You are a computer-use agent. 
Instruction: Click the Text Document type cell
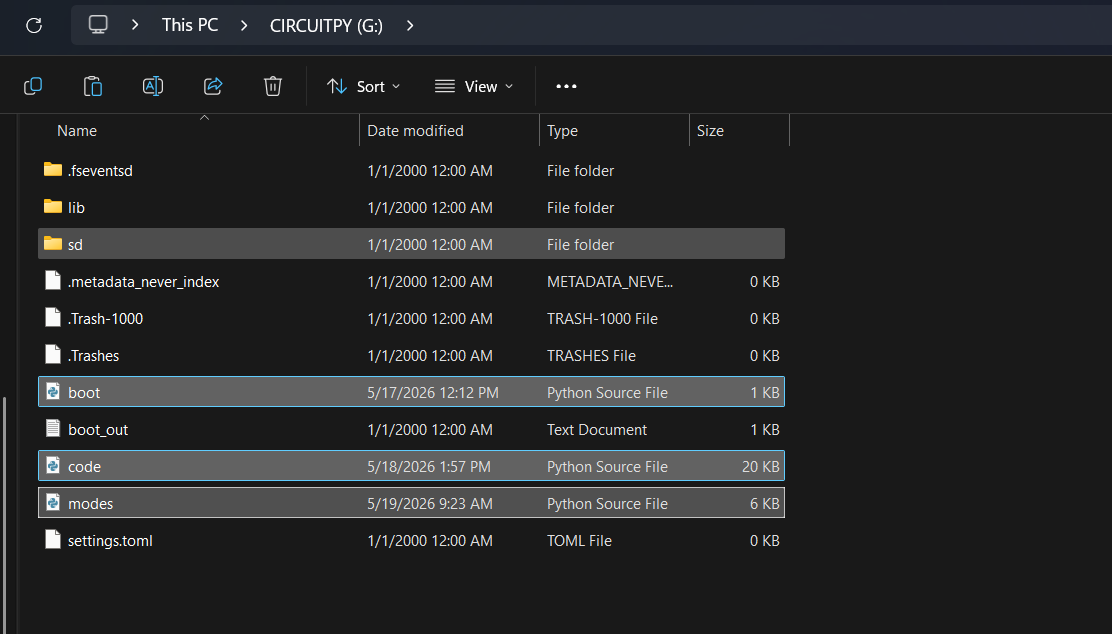[596, 429]
